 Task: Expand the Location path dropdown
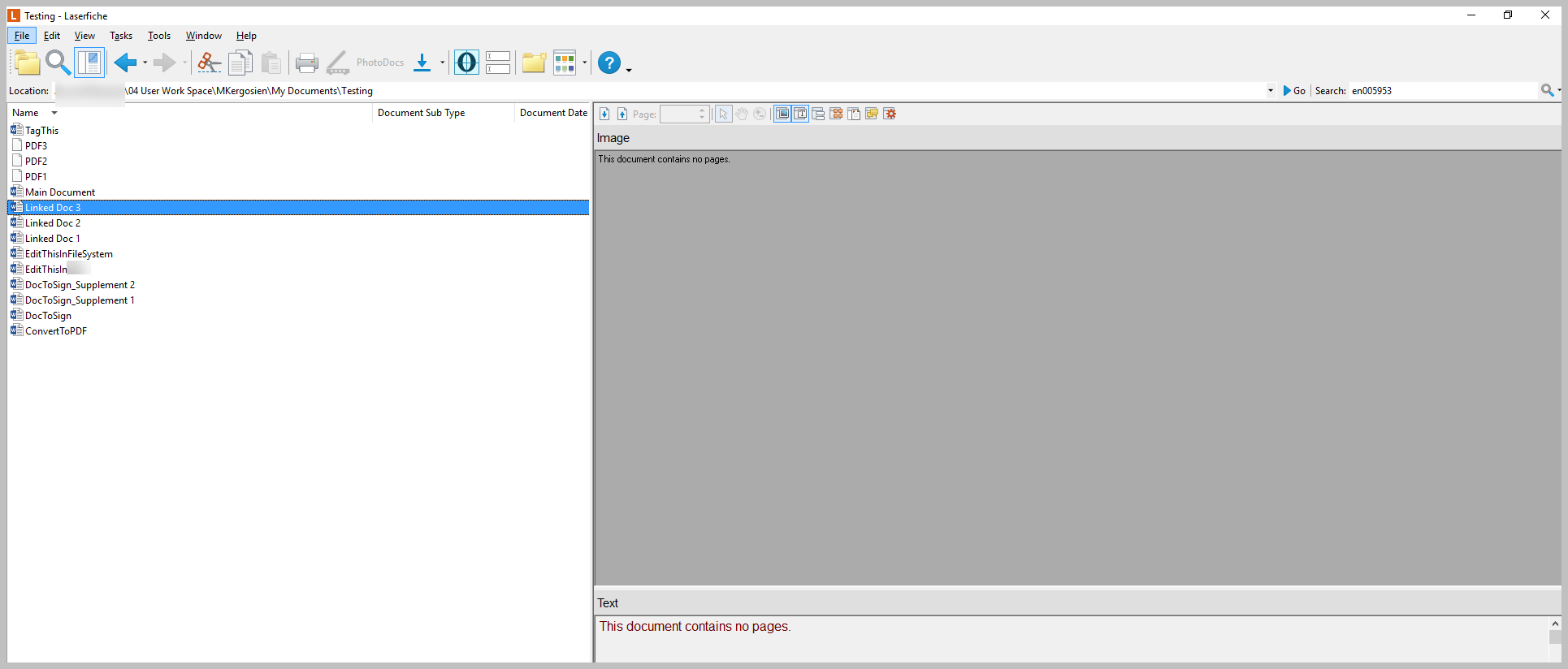tap(1270, 91)
